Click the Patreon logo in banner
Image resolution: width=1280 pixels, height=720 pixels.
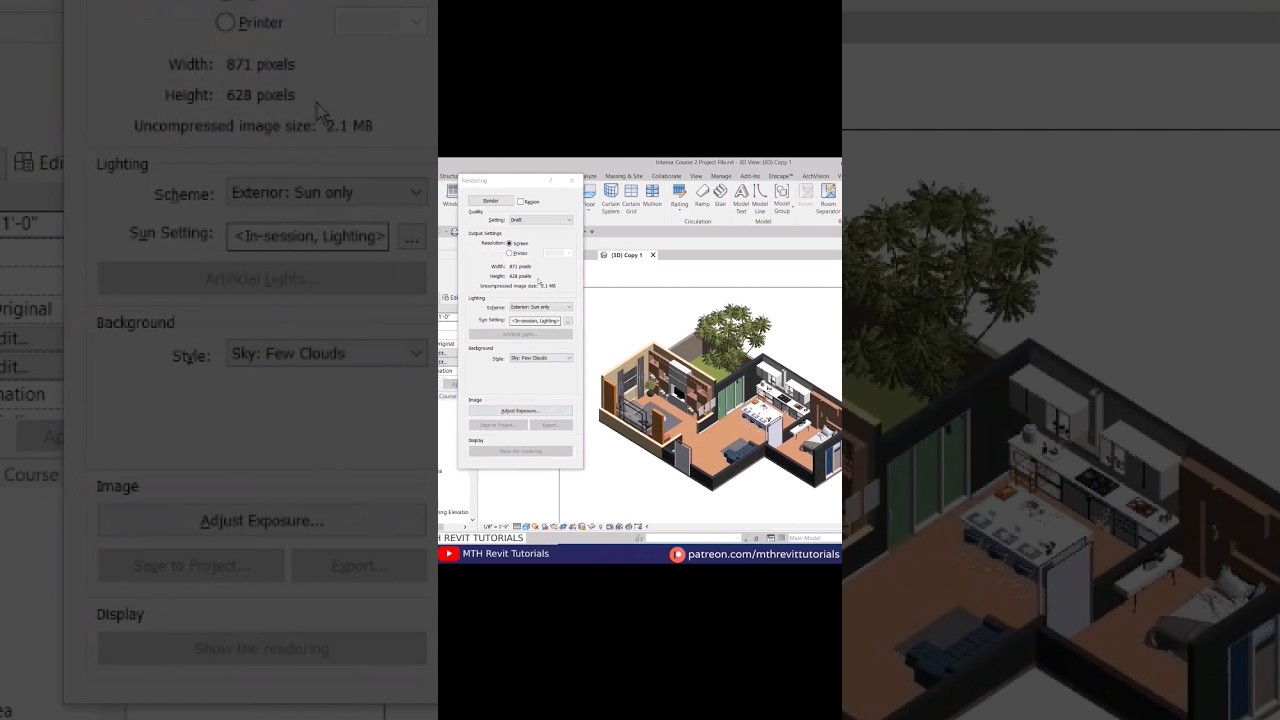point(677,554)
